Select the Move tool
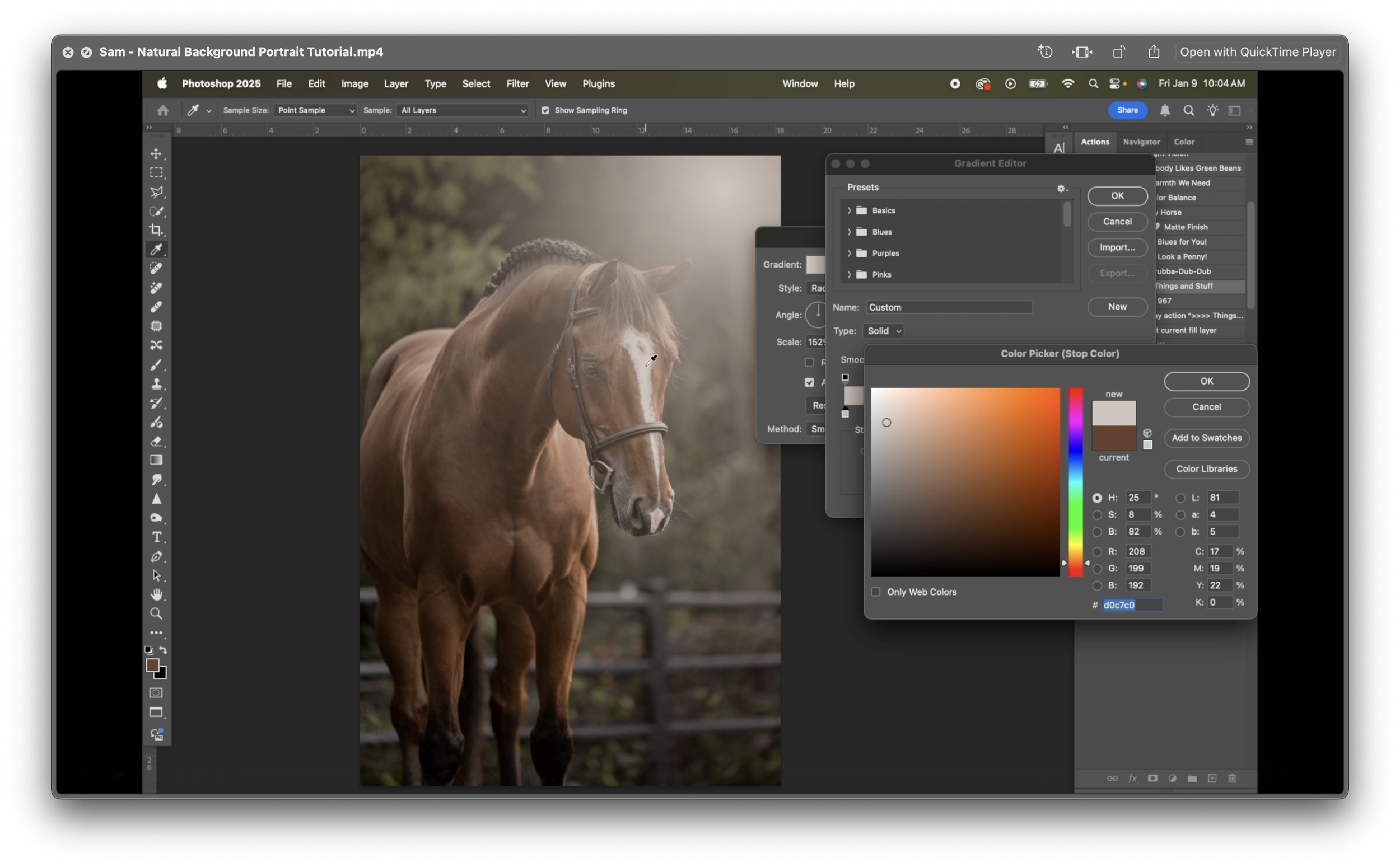 tap(156, 153)
